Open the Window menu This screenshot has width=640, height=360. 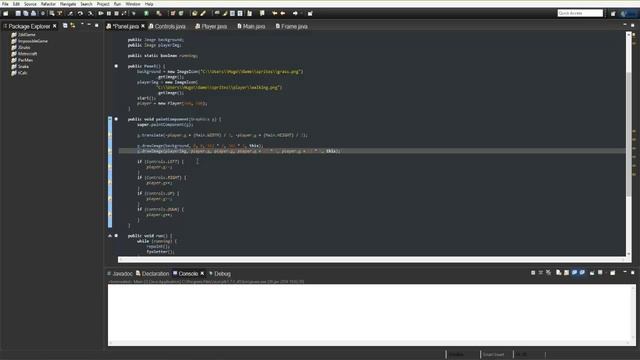point(133,4)
